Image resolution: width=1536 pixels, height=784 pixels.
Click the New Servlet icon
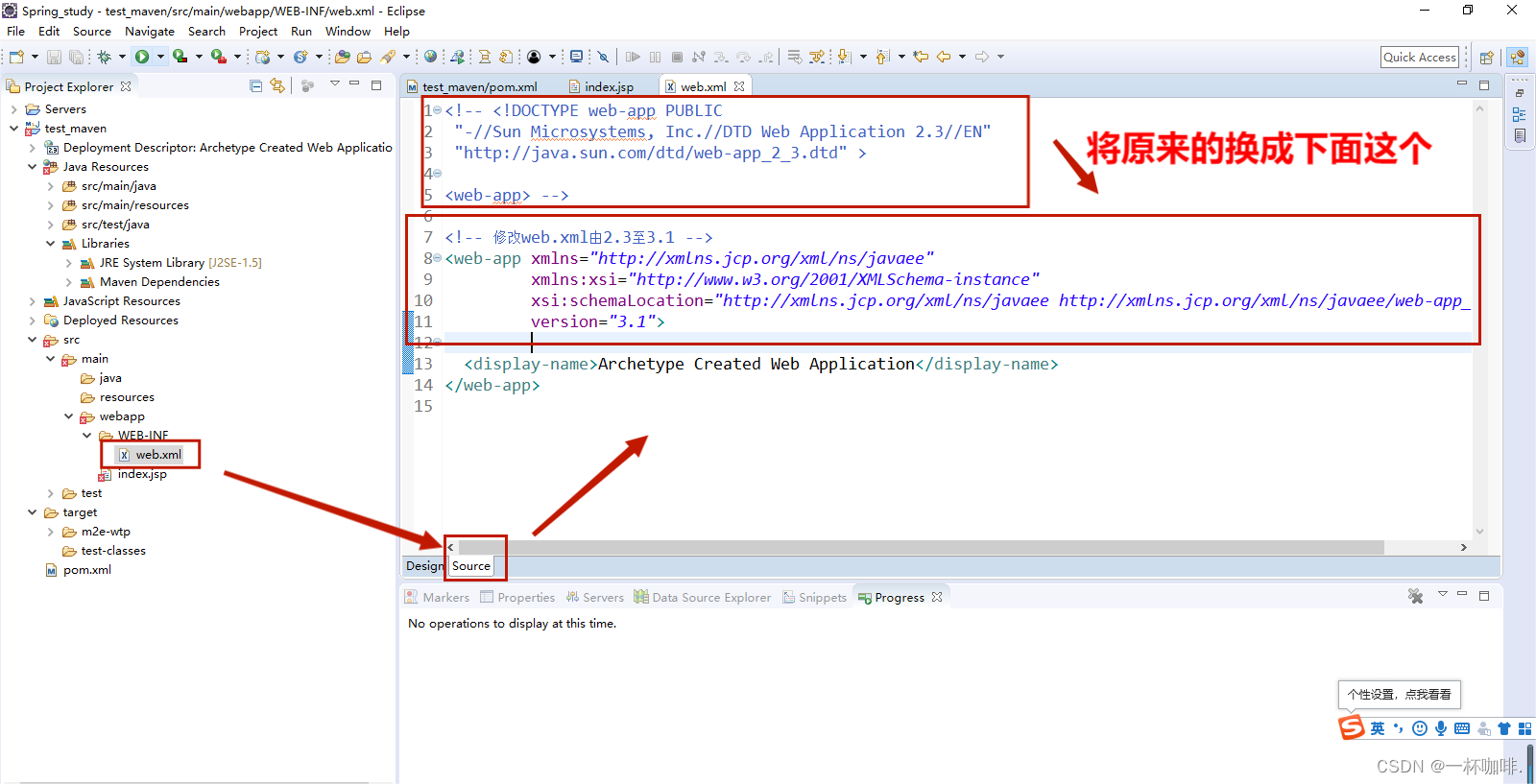tap(300, 57)
